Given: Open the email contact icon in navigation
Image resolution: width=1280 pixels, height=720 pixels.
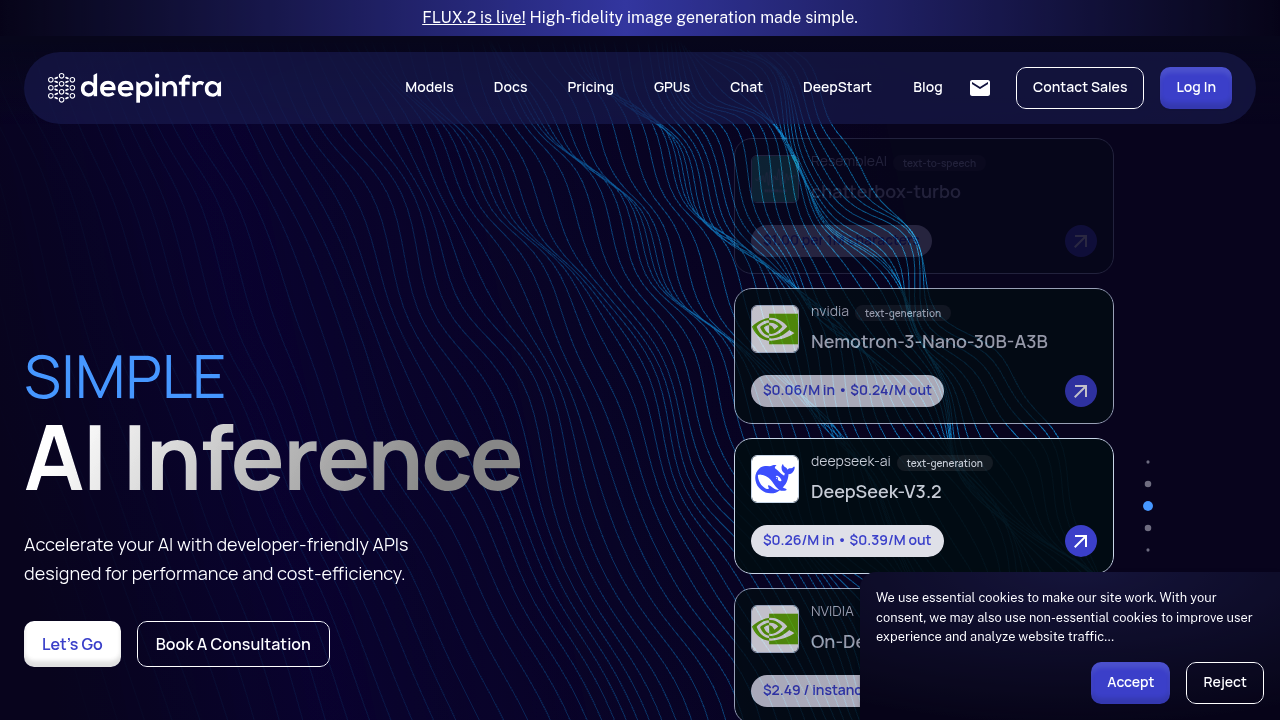Looking at the screenshot, I should tap(980, 88).
